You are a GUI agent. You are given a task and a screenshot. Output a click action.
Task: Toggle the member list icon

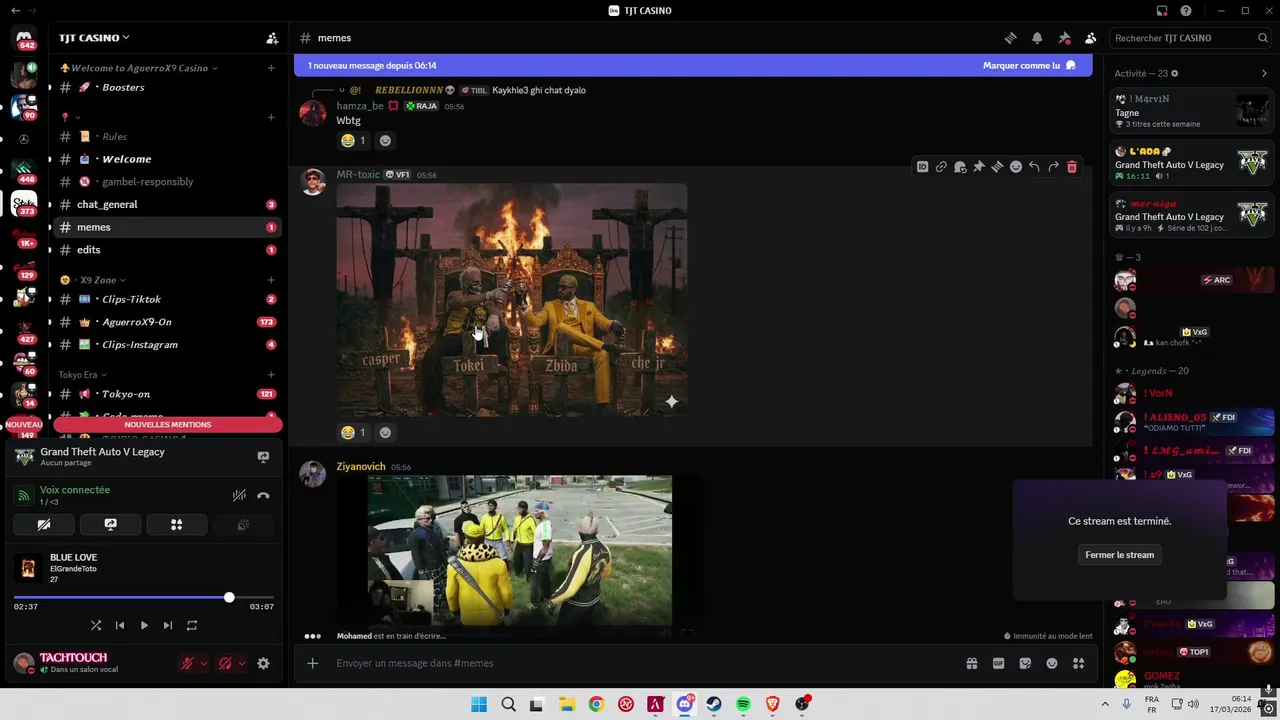pyautogui.click(x=1090, y=38)
